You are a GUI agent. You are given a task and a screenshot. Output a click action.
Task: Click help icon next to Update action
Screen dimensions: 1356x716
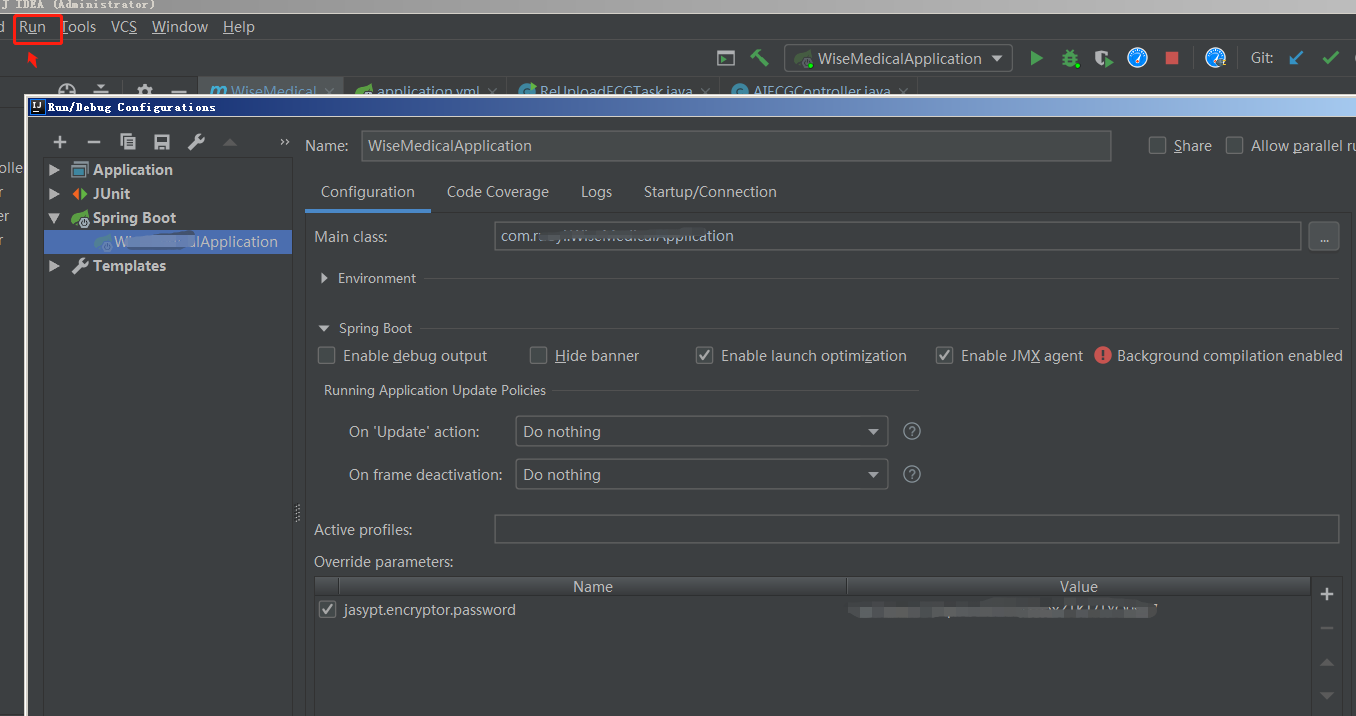[911, 431]
